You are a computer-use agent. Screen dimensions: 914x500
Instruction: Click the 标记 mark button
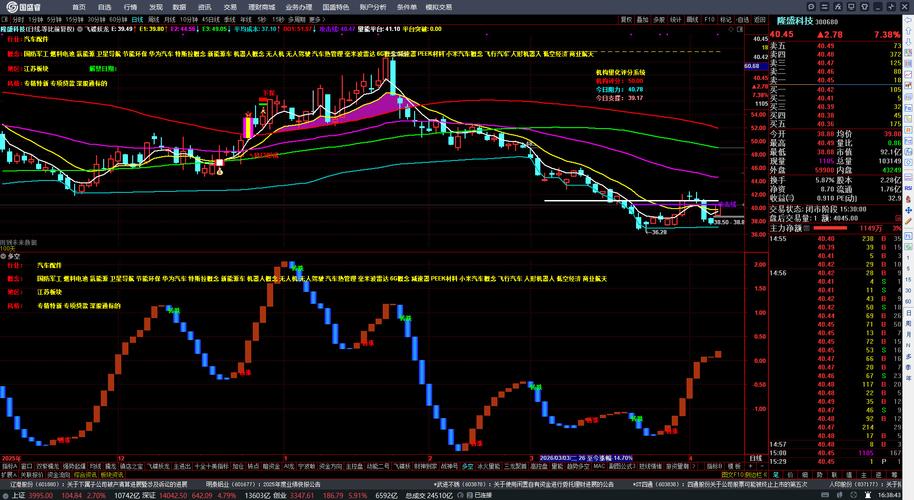coord(726,19)
